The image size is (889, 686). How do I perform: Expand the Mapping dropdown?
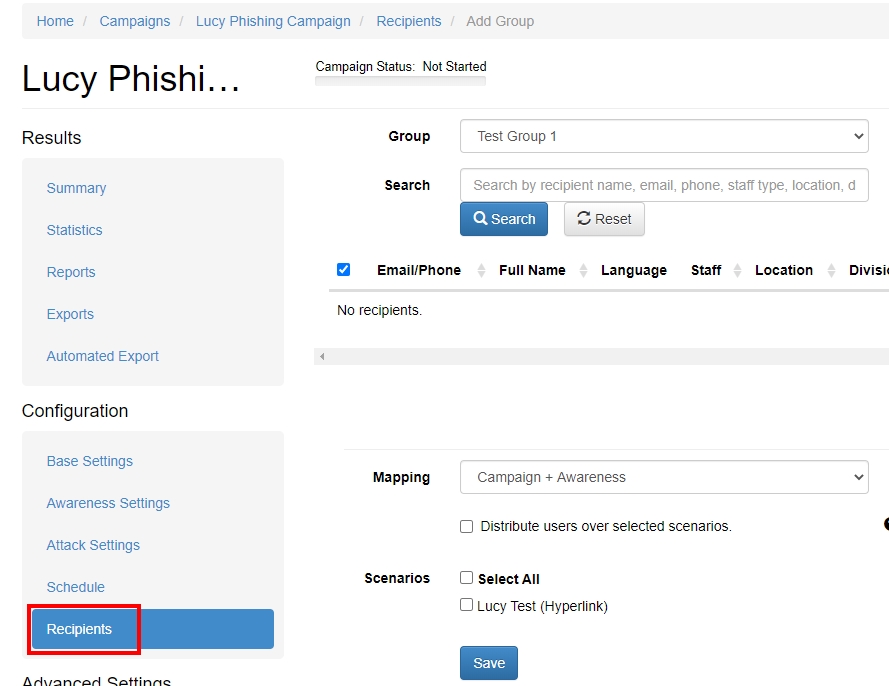[664, 477]
